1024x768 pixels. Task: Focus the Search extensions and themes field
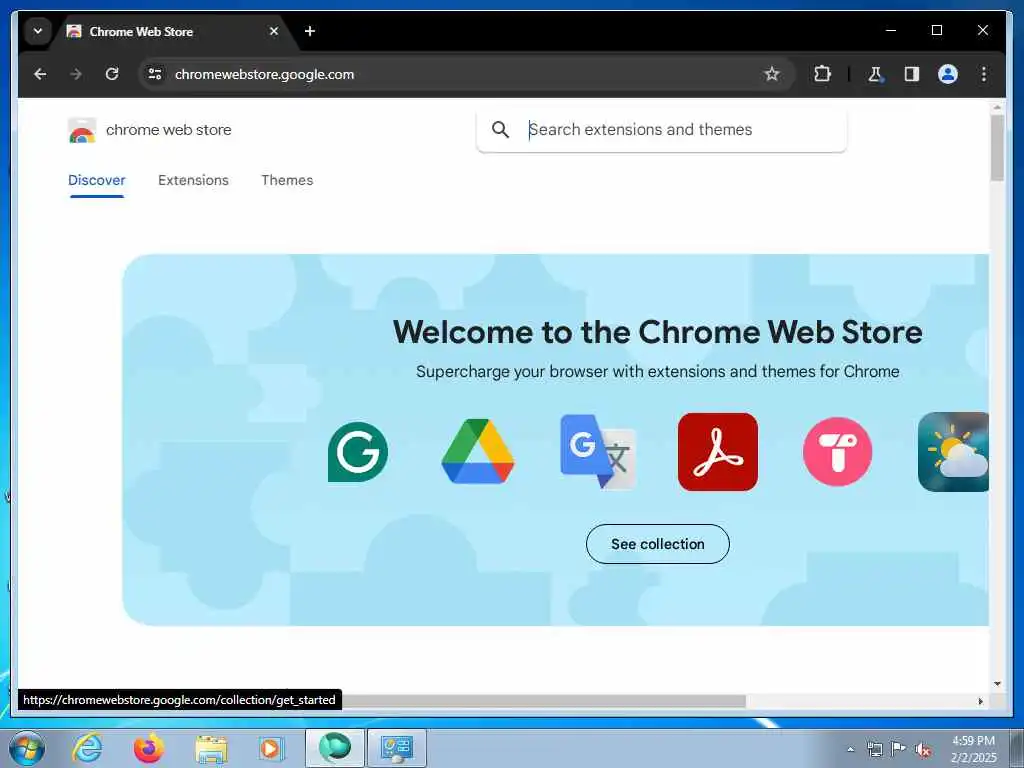coord(661,130)
